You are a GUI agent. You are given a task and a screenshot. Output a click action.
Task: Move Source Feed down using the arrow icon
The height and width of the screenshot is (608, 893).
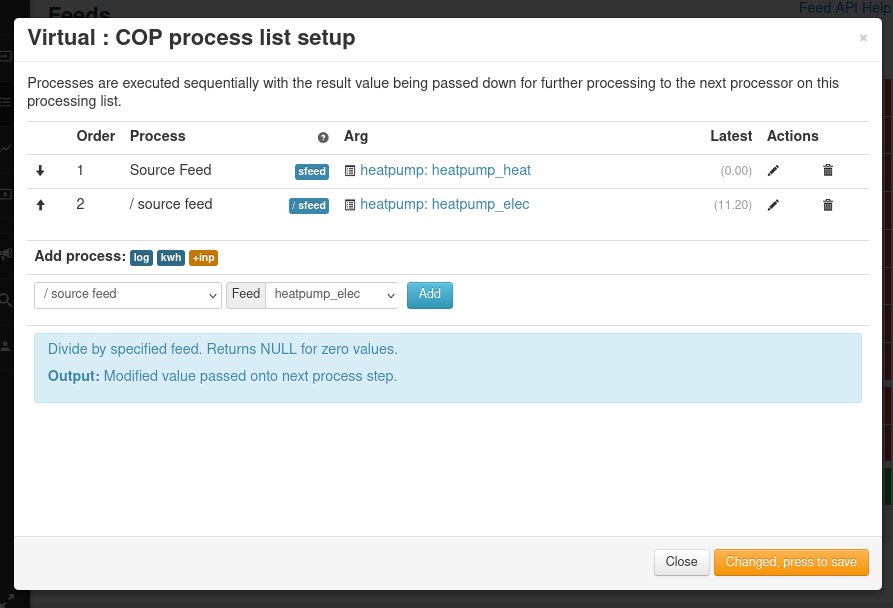pyautogui.click(x=40, y=170)
